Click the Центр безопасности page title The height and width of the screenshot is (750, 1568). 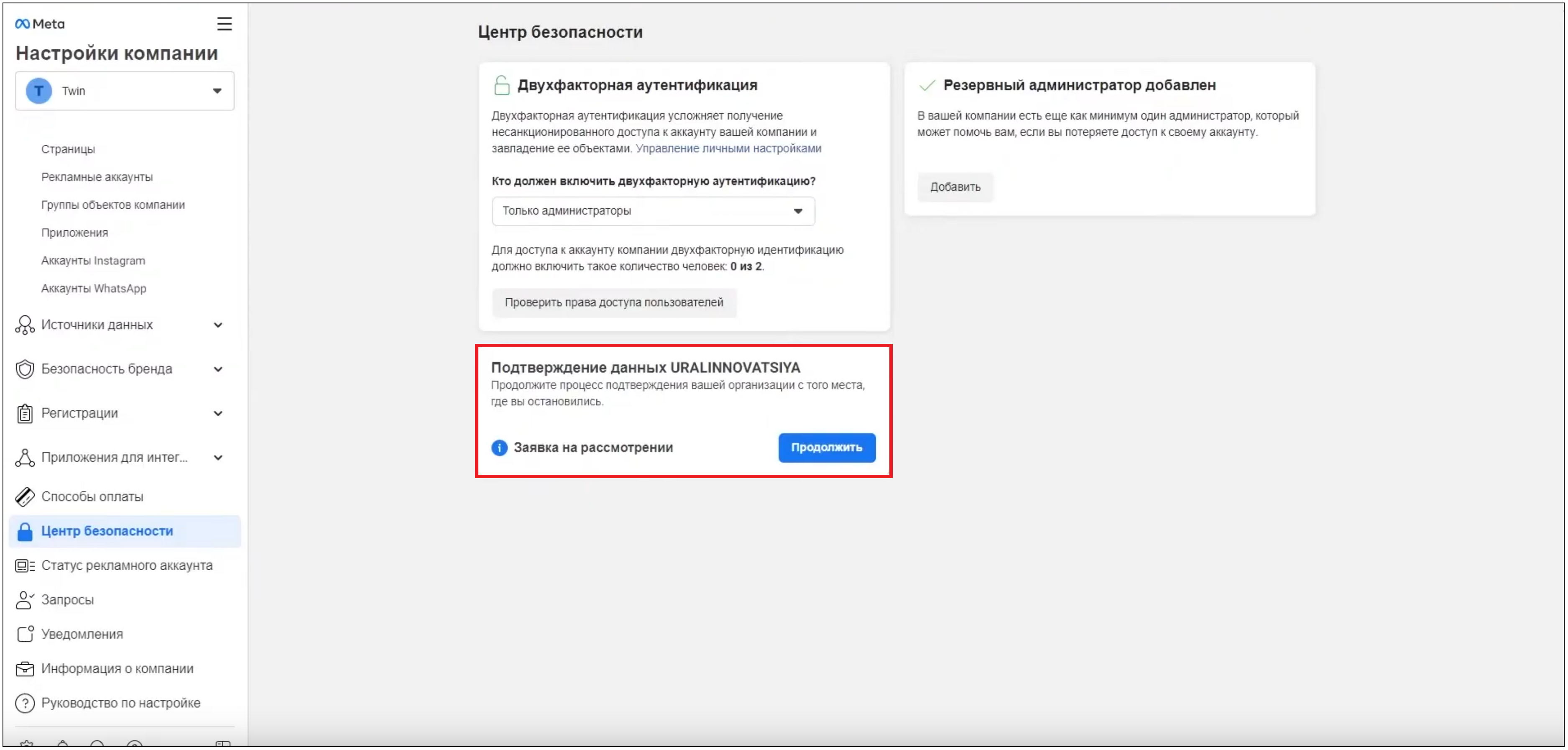tap(560, 32)
